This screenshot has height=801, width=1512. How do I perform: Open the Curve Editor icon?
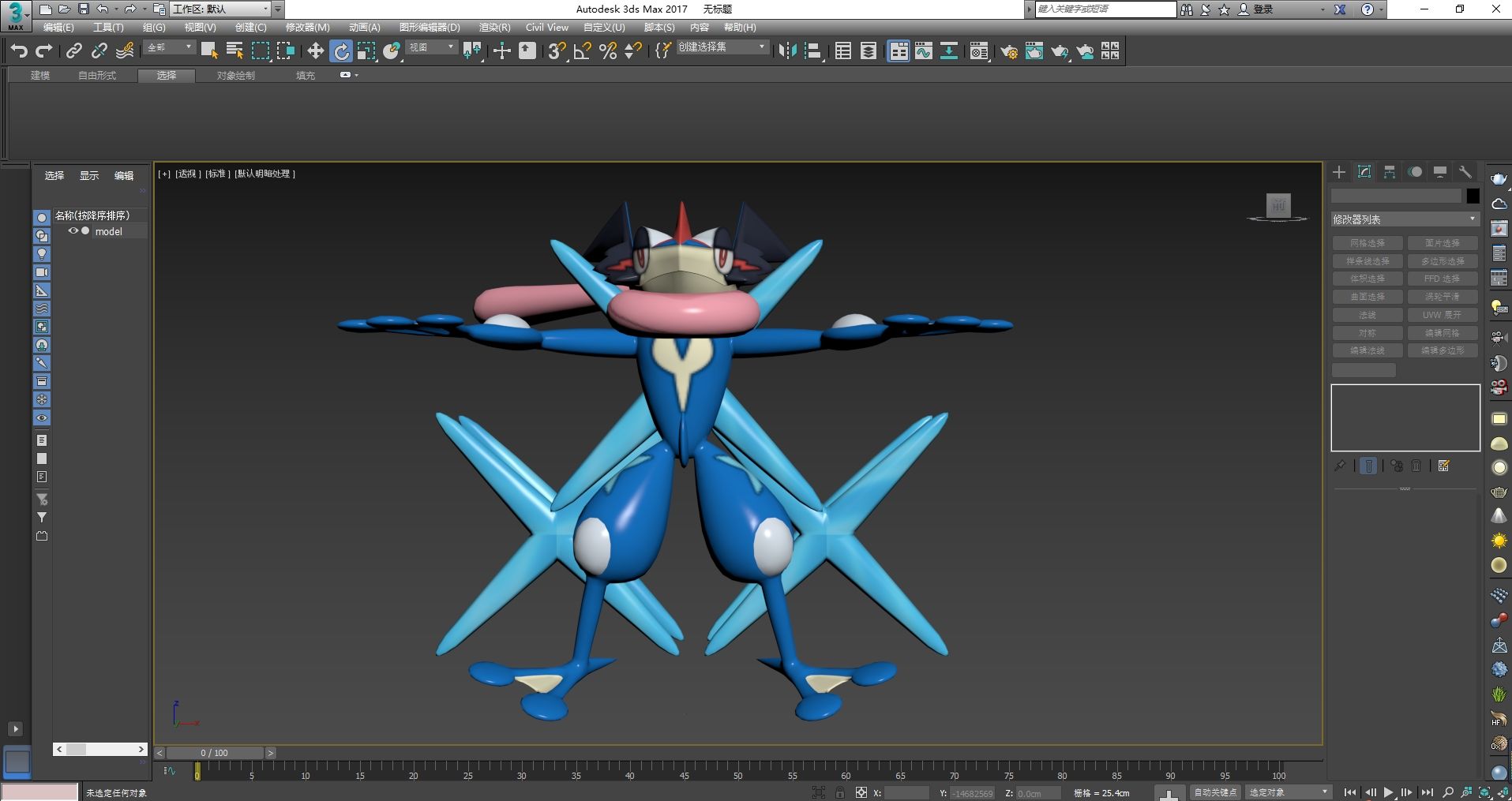pos(924,51)
